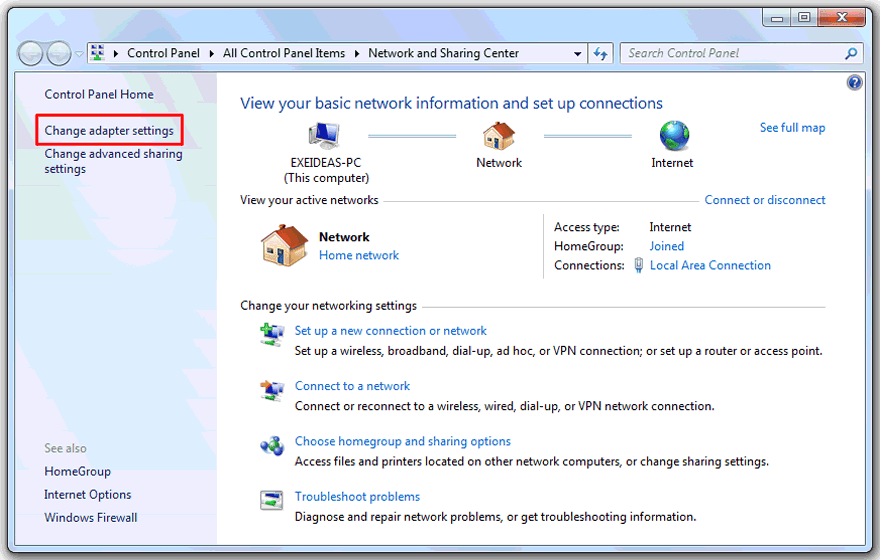This screenshot has height=560, width=880.
Task: Open recent pages dropdown beside forward button
Action: (79, 54)
